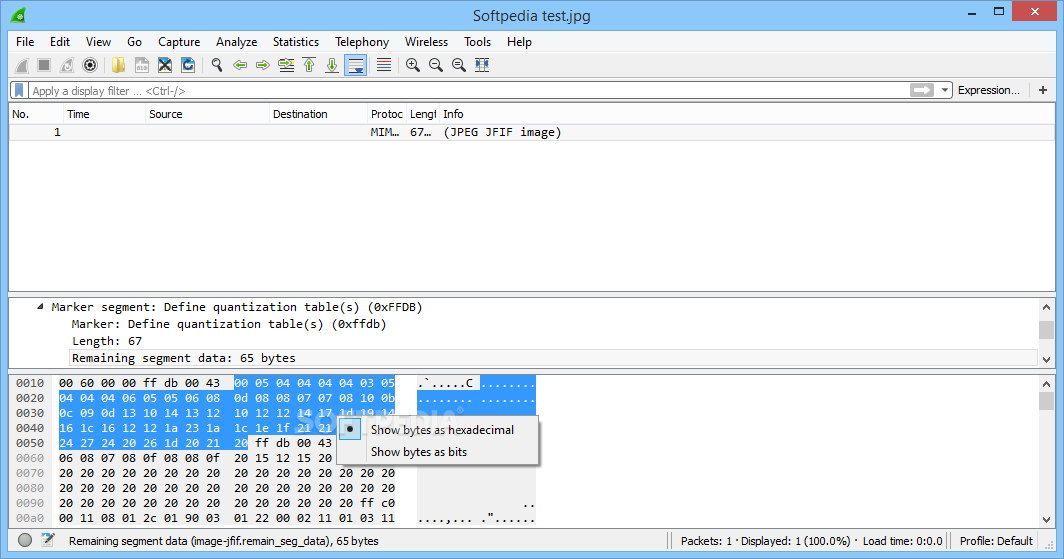Image resolution: width=1064 pixels, height=559 pixels.
Task: Click the capture file properties notepad icon
Action: (48, 540)
